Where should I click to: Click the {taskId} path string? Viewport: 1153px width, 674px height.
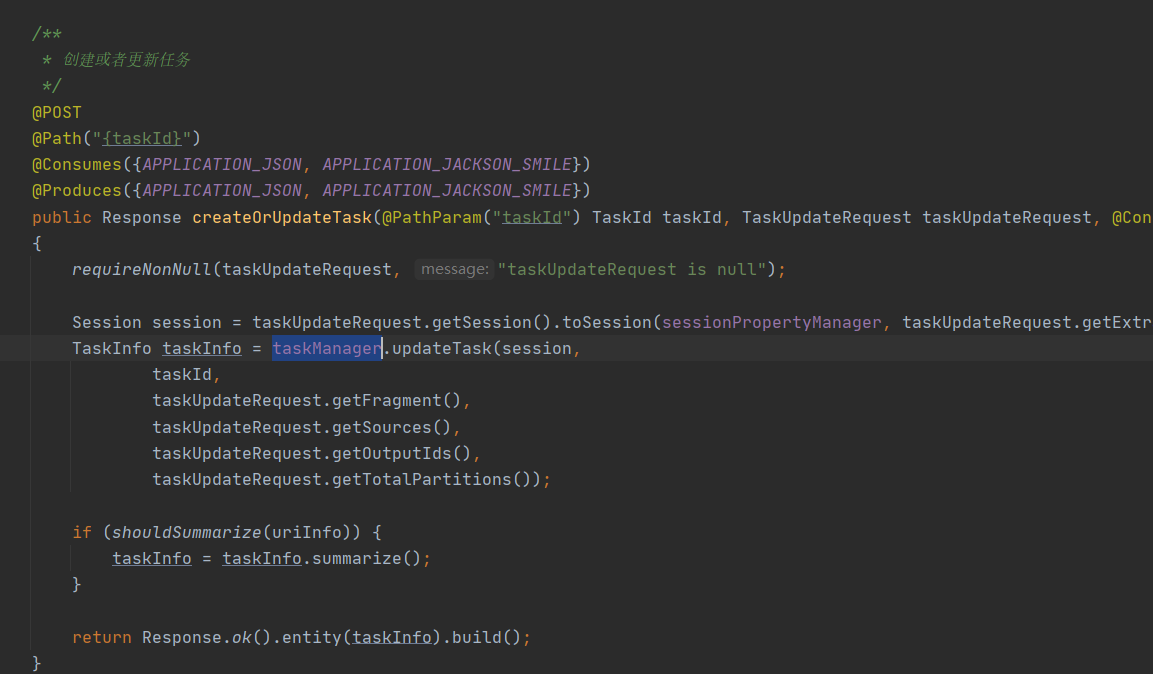142,138
